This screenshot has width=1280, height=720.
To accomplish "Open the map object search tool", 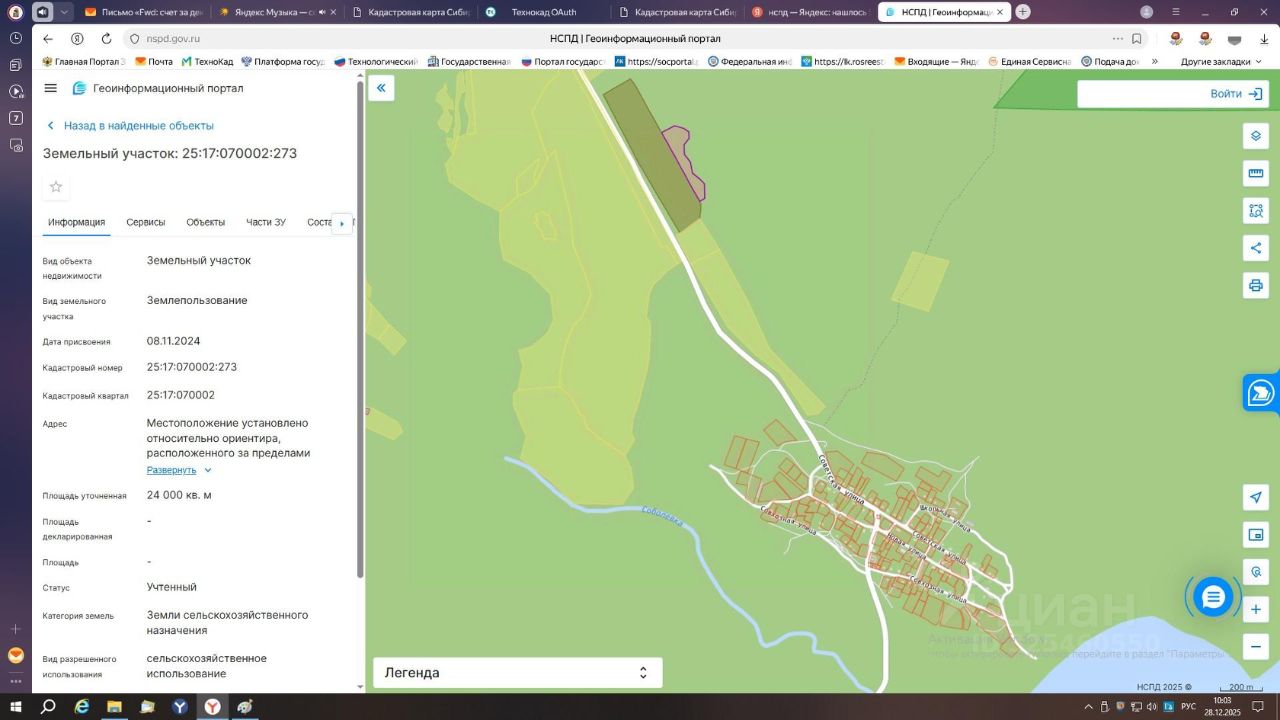I will [1256, 572].
